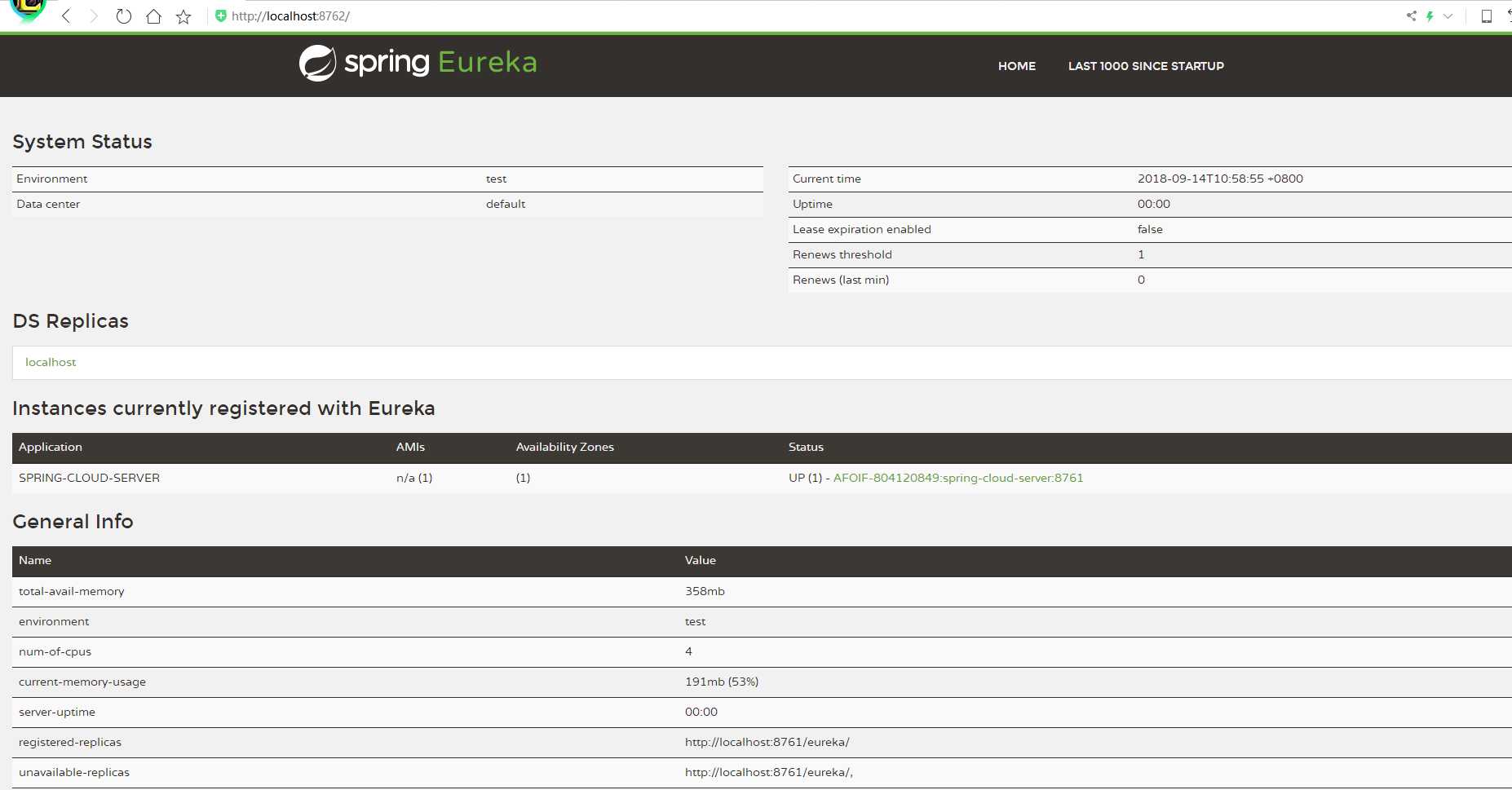Click the browser forward arrow

[93, 16]
